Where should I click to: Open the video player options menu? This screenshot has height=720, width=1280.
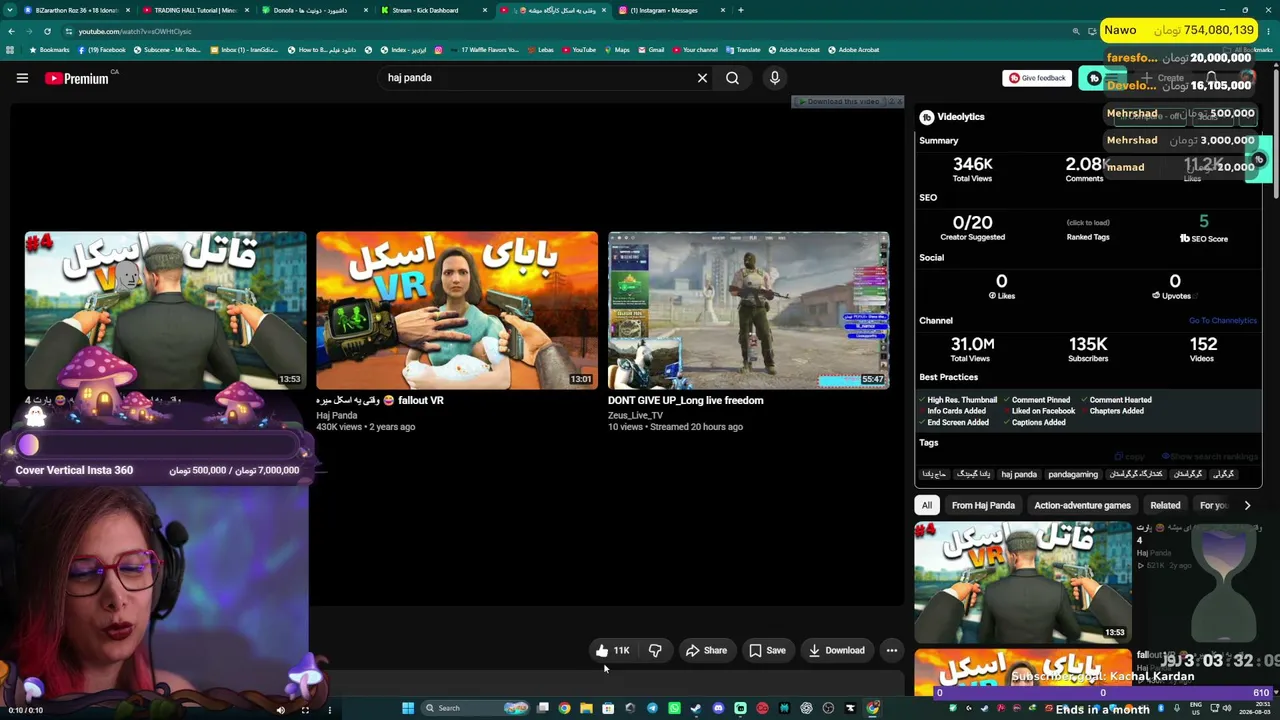pos(329,710)
